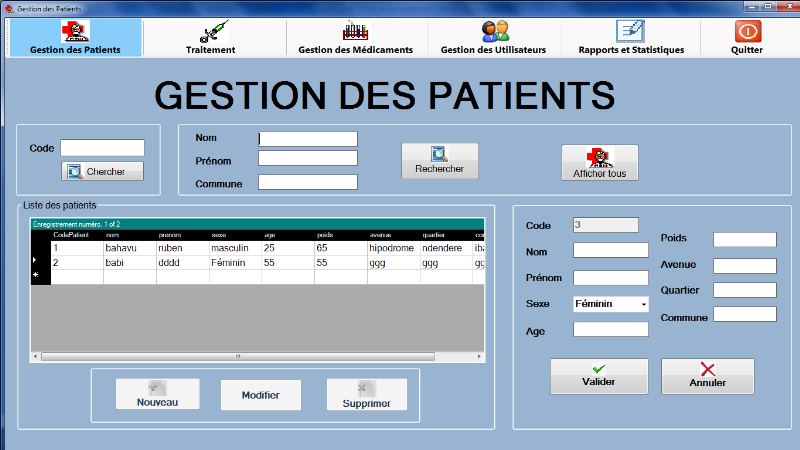Click the red Quitter power icon

(748, 32)
